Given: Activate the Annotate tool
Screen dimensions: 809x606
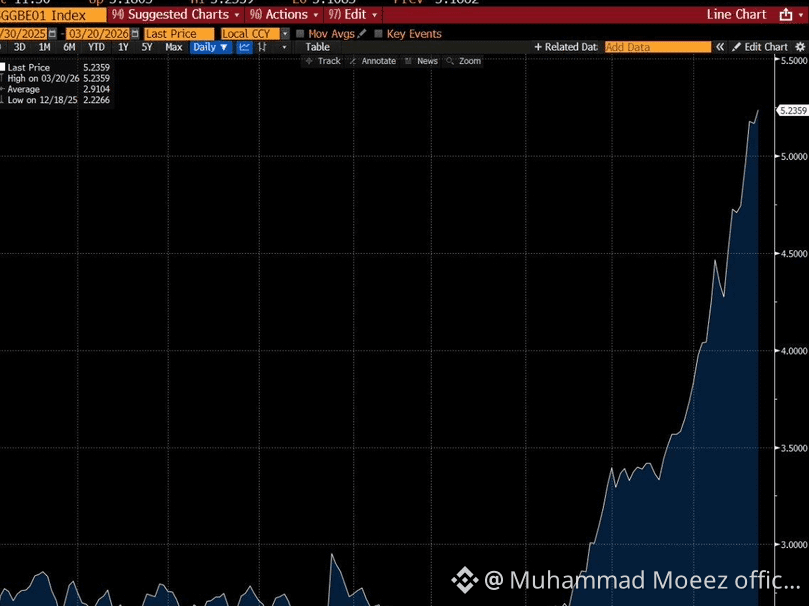Looking at the screenshot, I should point(373,61).
